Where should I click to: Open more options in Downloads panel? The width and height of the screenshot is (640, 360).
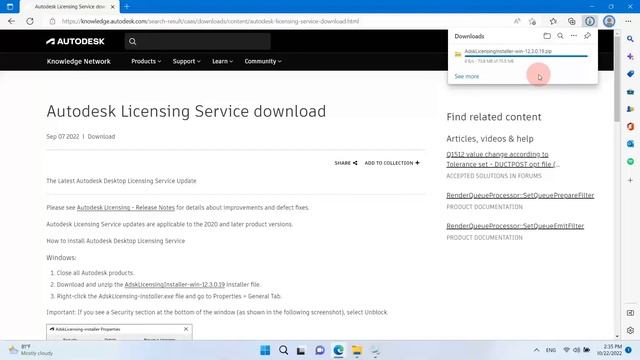click(574, 36)
